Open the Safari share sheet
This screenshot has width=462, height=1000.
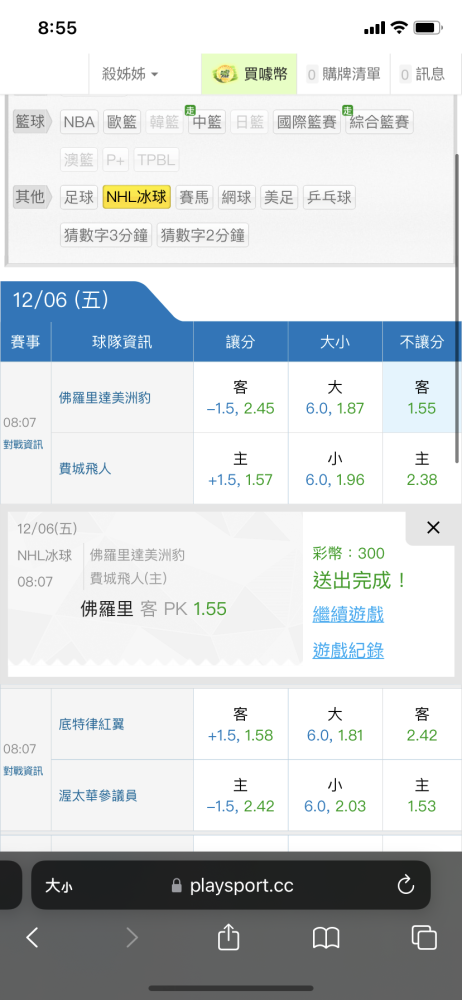point(228,937)
